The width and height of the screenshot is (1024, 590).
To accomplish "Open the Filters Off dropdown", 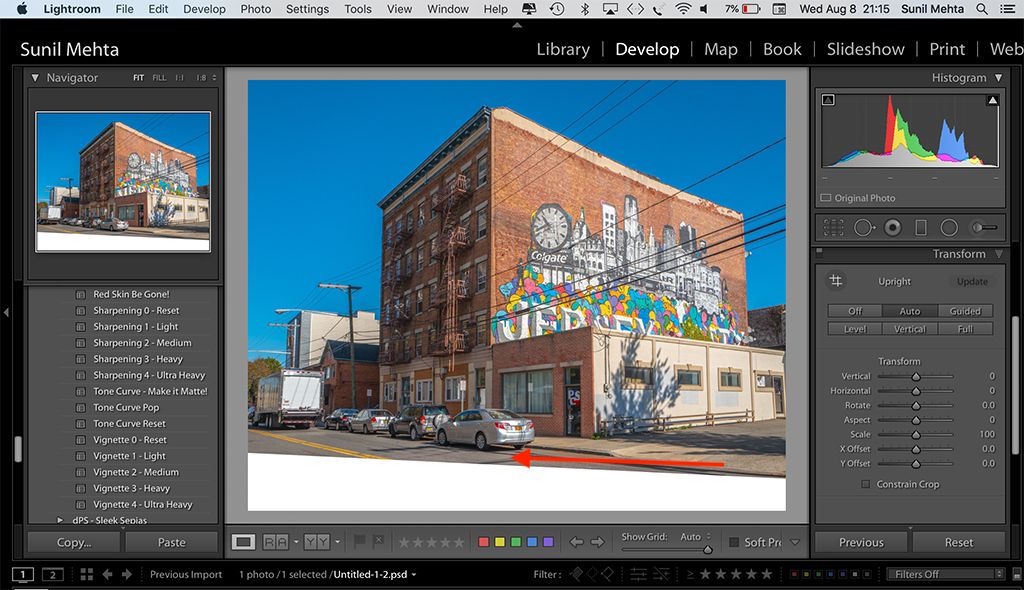I will [945, 574].
